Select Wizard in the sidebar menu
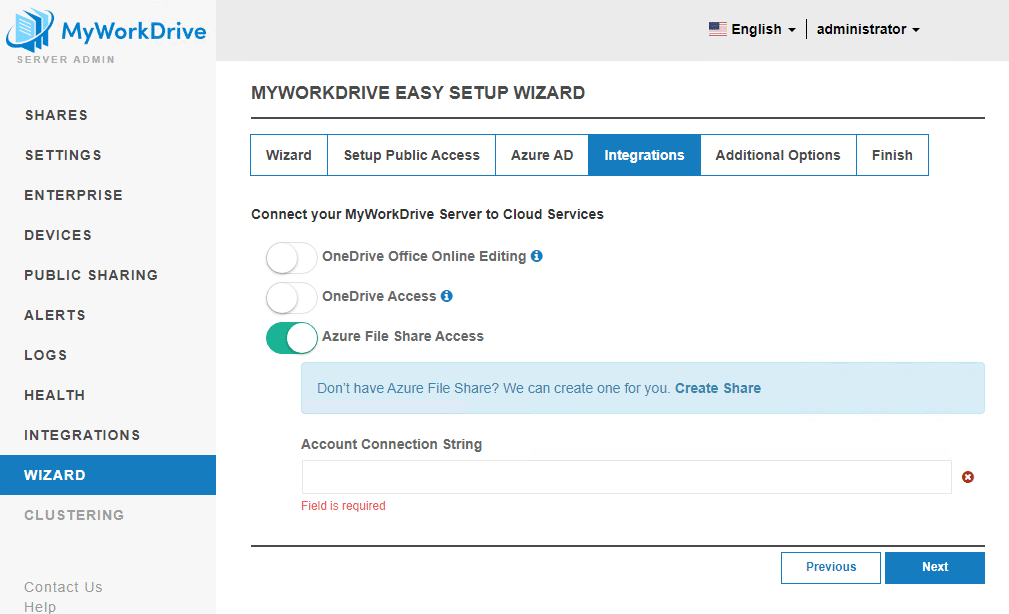 108,475
